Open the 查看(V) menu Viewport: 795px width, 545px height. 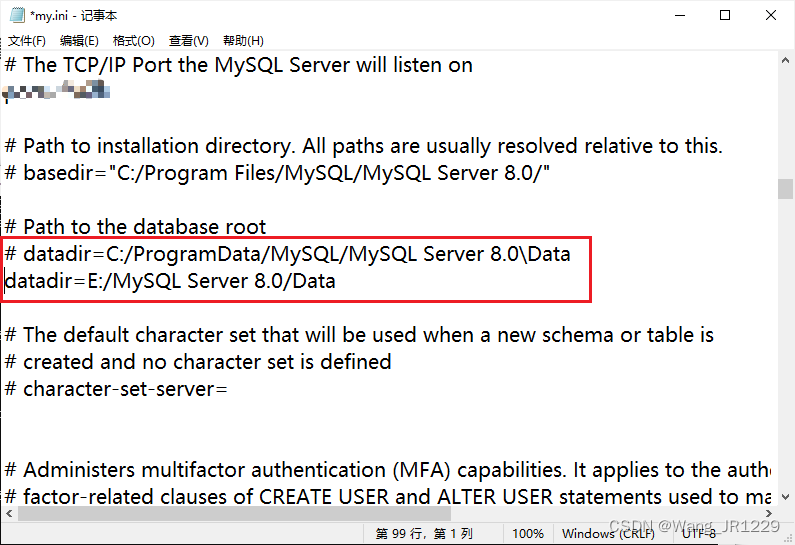coord(188,41)
